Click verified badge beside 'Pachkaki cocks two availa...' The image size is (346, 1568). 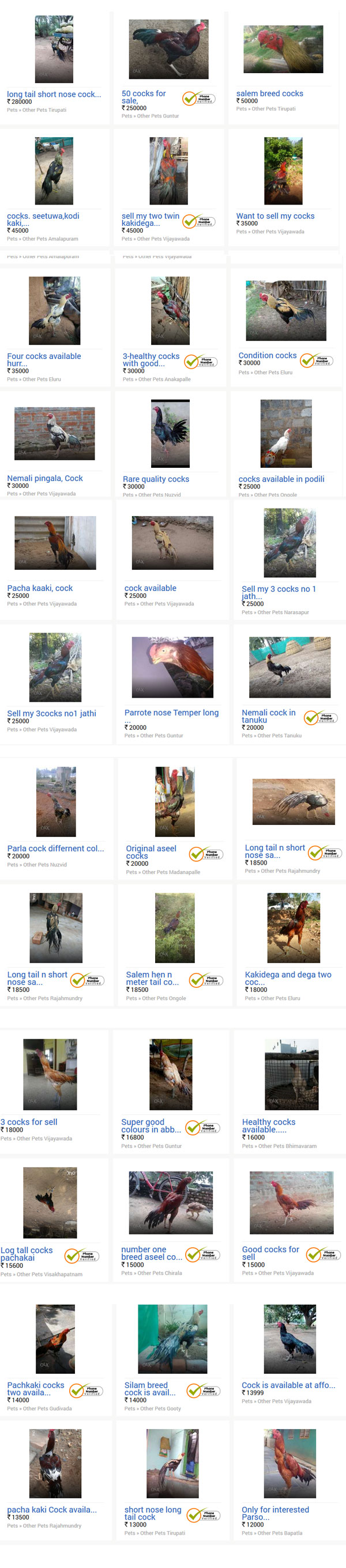click(x=86, y=1390)
